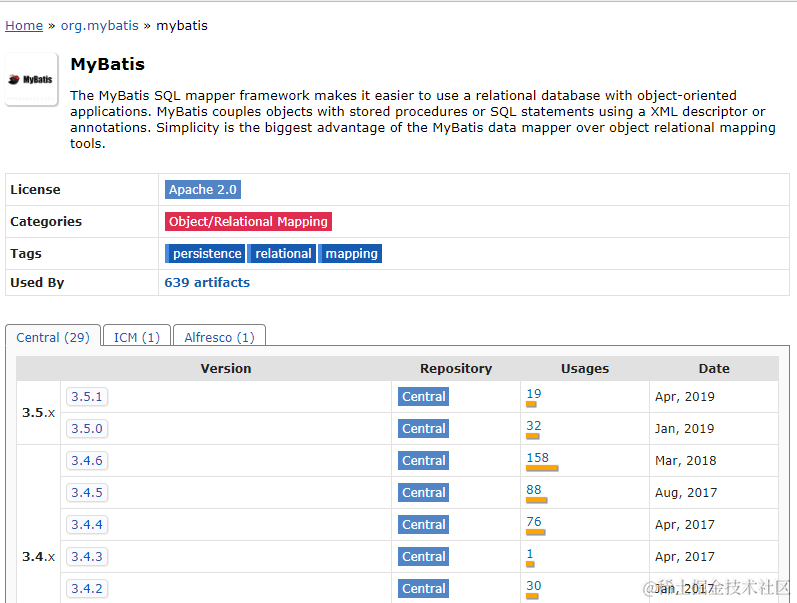Click Central repository badge for 3.4.5

tap(423, 493)
